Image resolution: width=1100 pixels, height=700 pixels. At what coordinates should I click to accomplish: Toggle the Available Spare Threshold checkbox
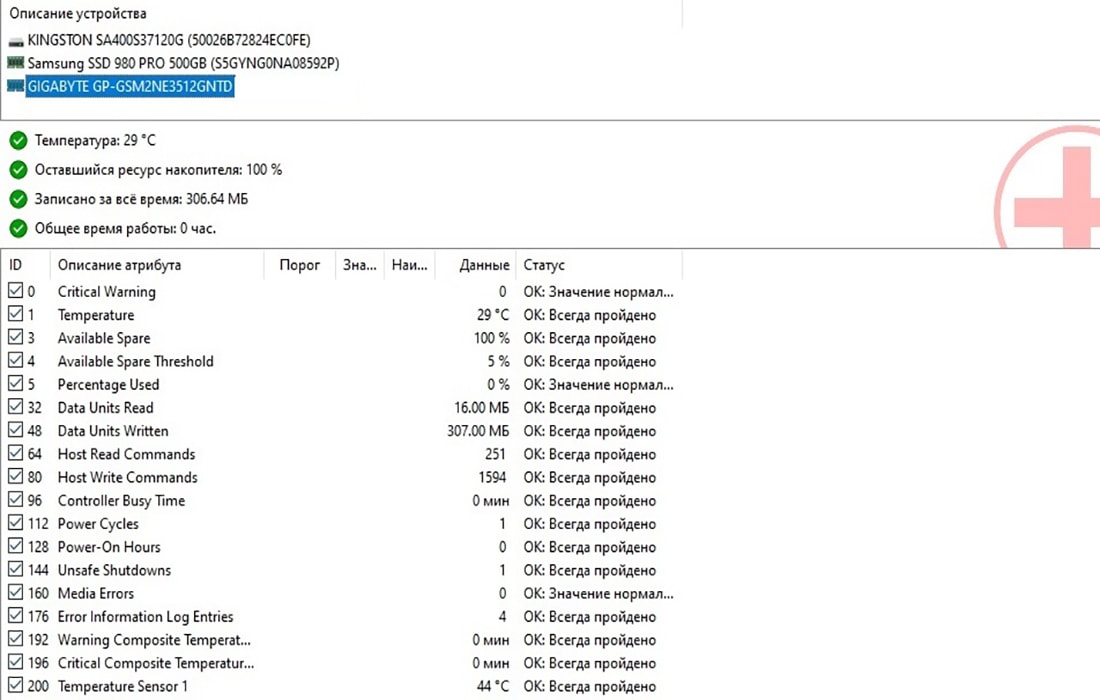[15, 360]
